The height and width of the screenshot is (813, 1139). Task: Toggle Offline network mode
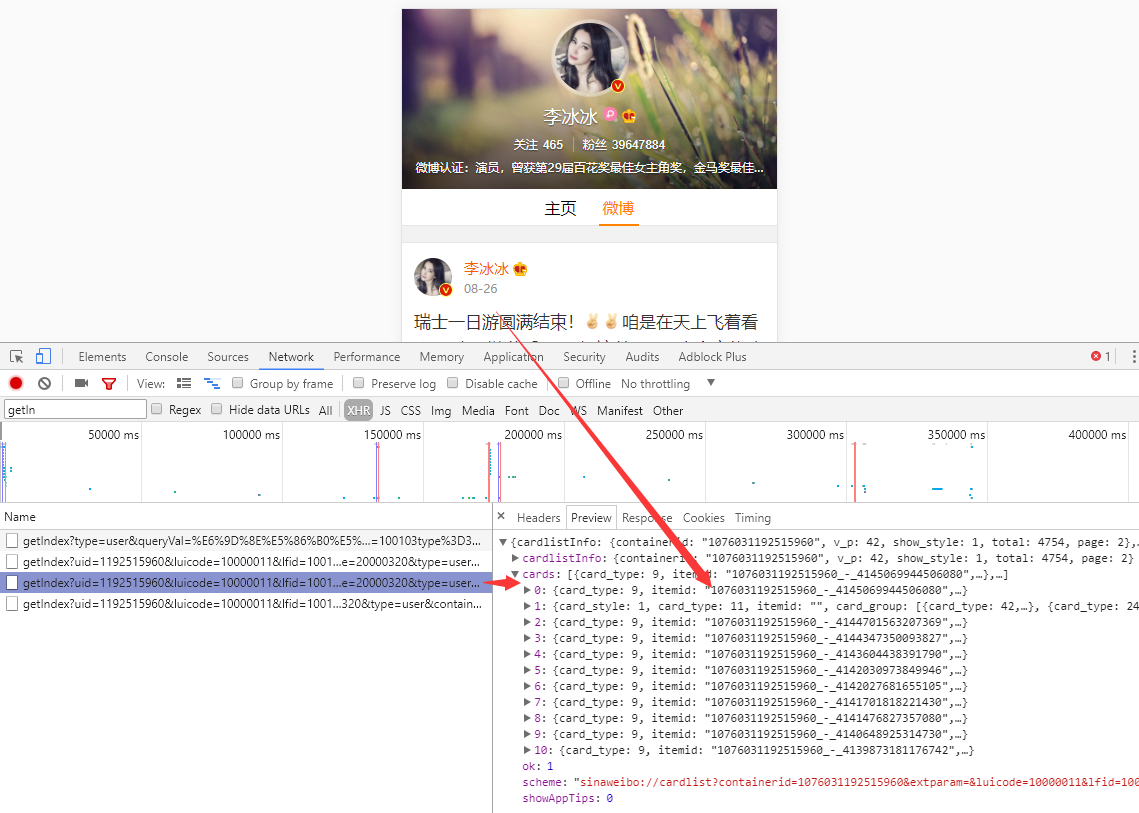tap(564, 383)
